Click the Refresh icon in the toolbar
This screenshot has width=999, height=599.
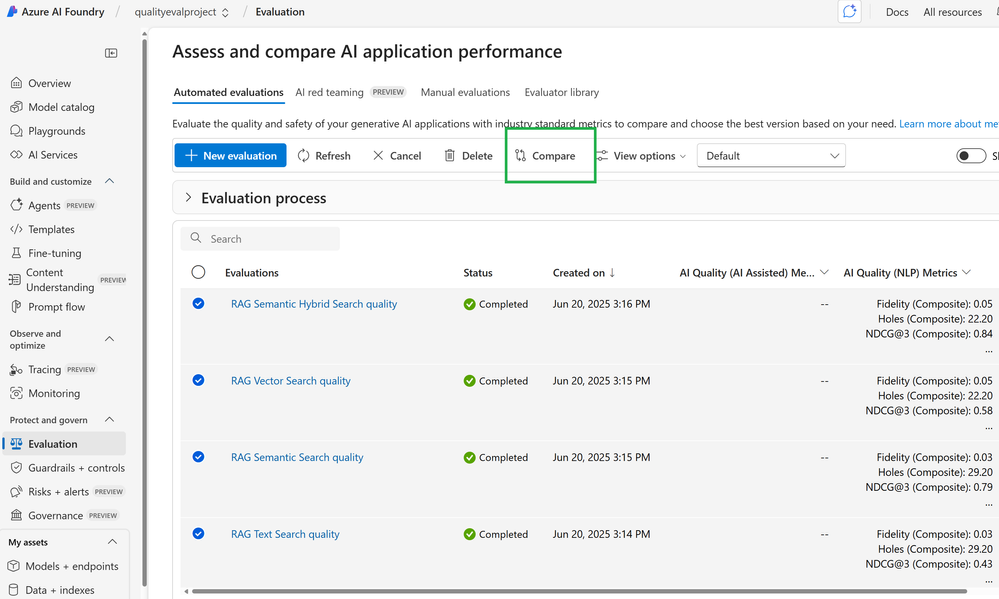pos(304,156)
